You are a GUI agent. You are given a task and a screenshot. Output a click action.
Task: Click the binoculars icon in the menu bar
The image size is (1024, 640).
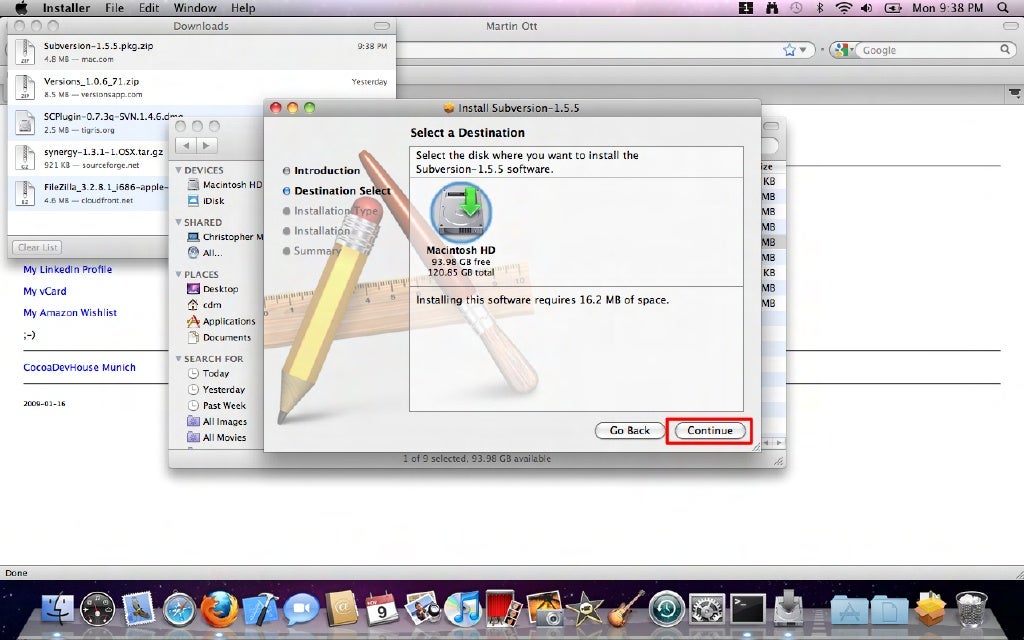(x=772, y=8)
